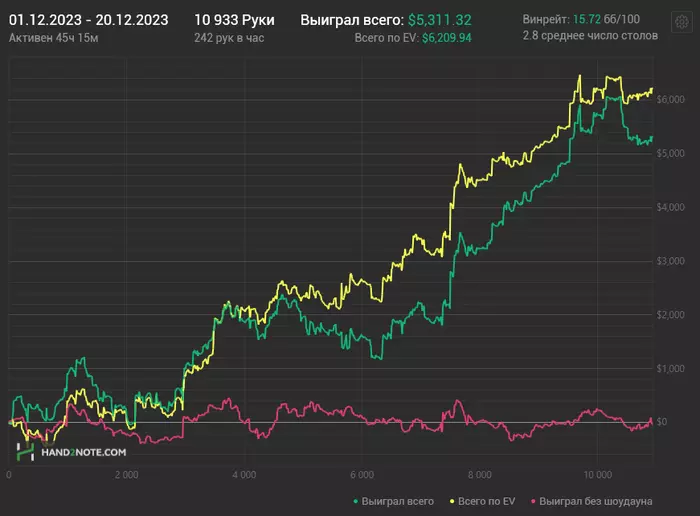Toggle the green 'Выиграл всего' legend series
Viewport: 700px width, 516px height.
coord(393,501)
